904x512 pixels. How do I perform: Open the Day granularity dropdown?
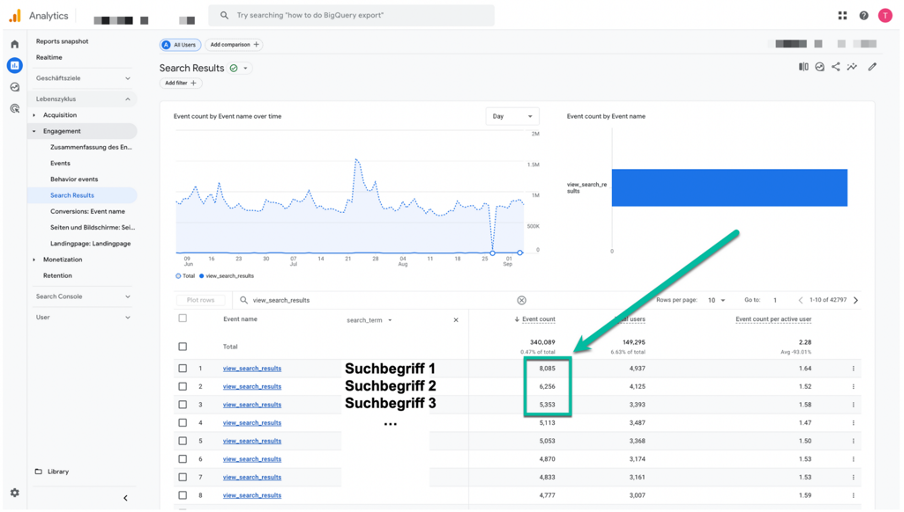click(x=512, y=116)
